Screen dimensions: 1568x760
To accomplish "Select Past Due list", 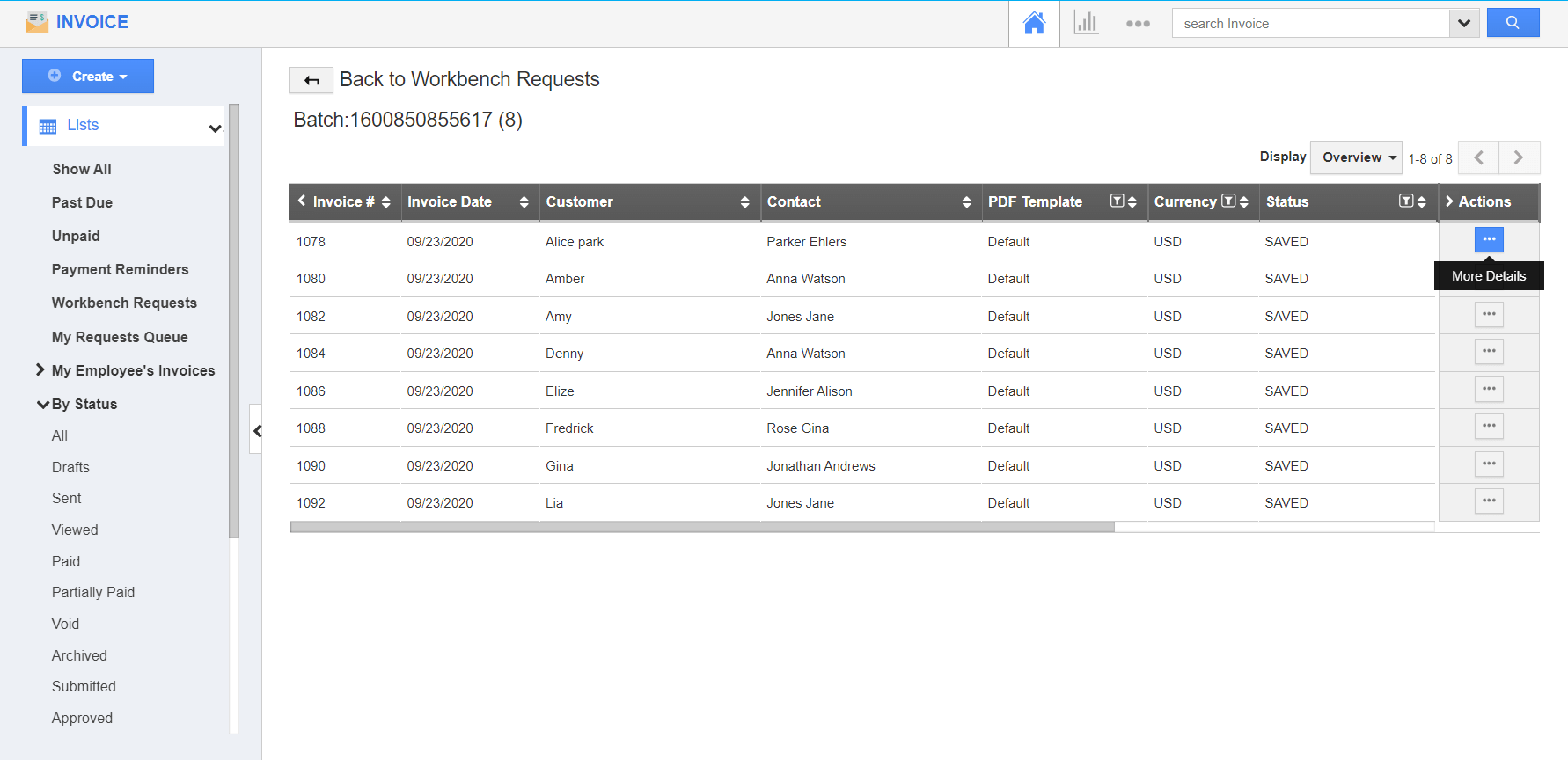I will click(82, 202).
